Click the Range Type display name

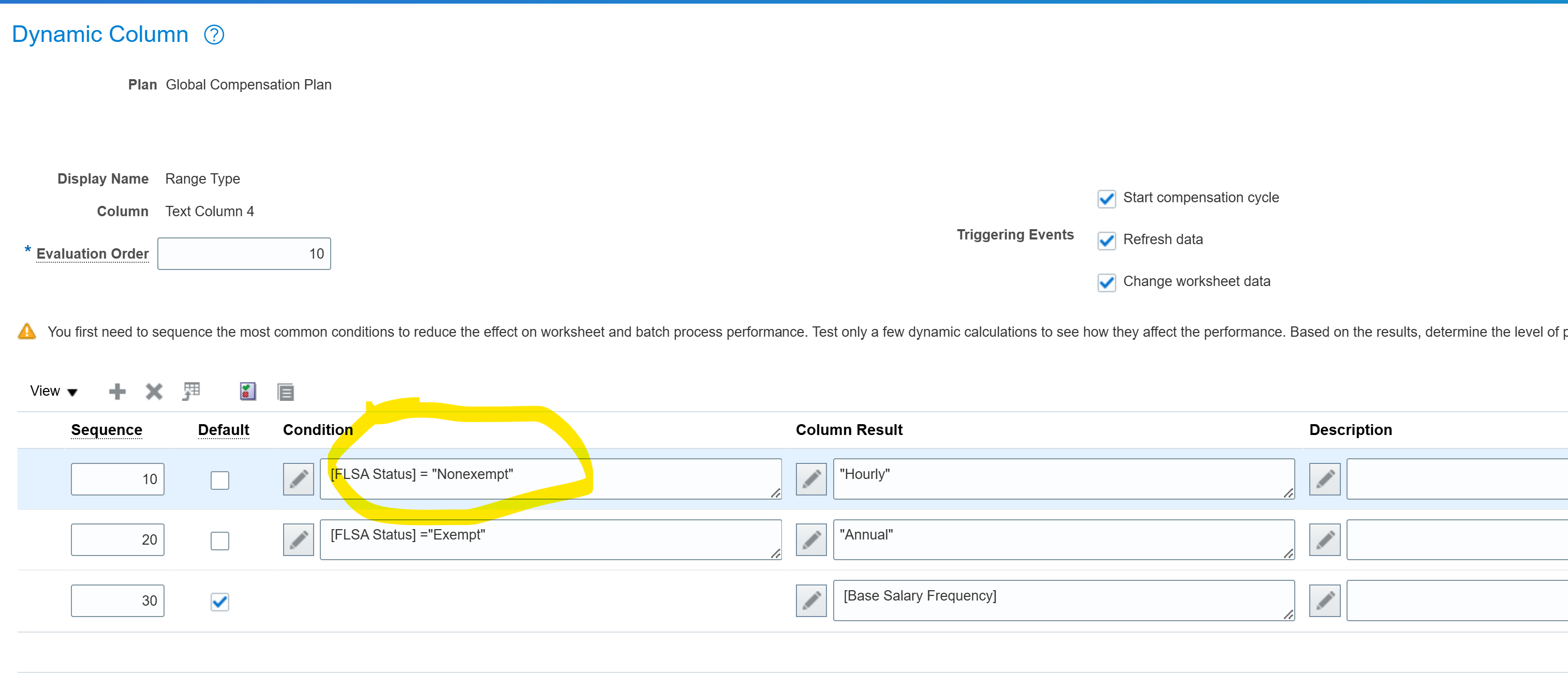pyautogui.click(x=203, y=179)
